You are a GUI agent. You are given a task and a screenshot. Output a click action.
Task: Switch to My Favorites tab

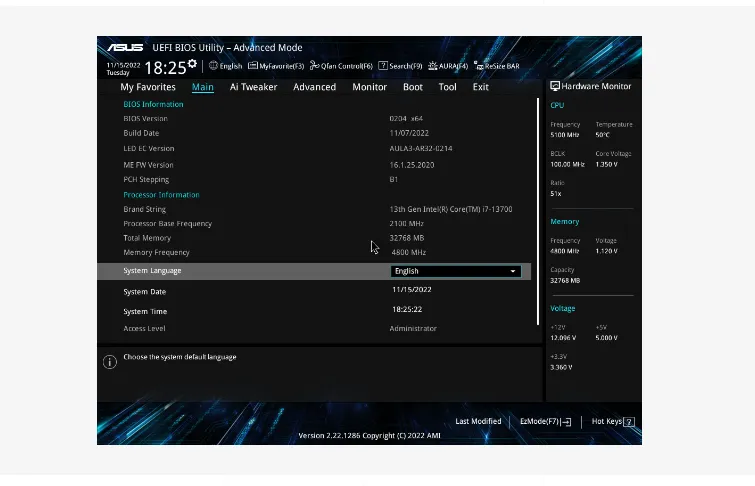148,87
